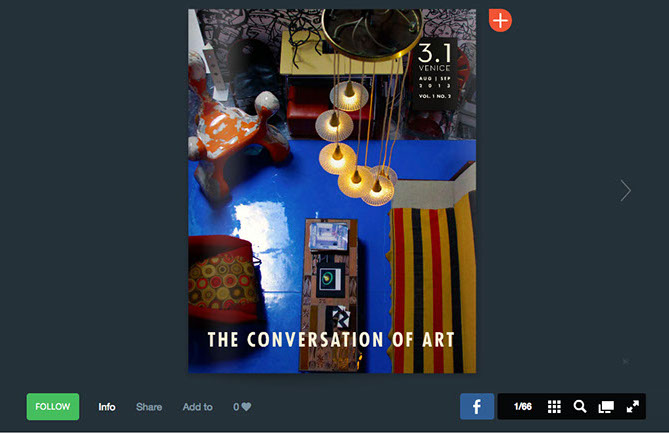Image resolution: width=669 pixels, height=433 pixels.
Task: Show all pages with grid icon
Action: point(554,407)
